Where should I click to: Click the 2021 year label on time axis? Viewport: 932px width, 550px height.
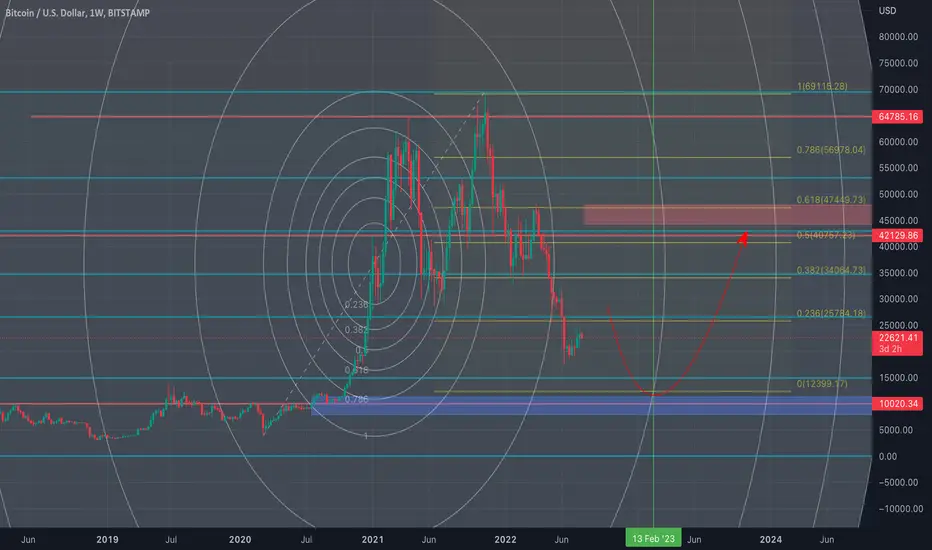[373, 539]
